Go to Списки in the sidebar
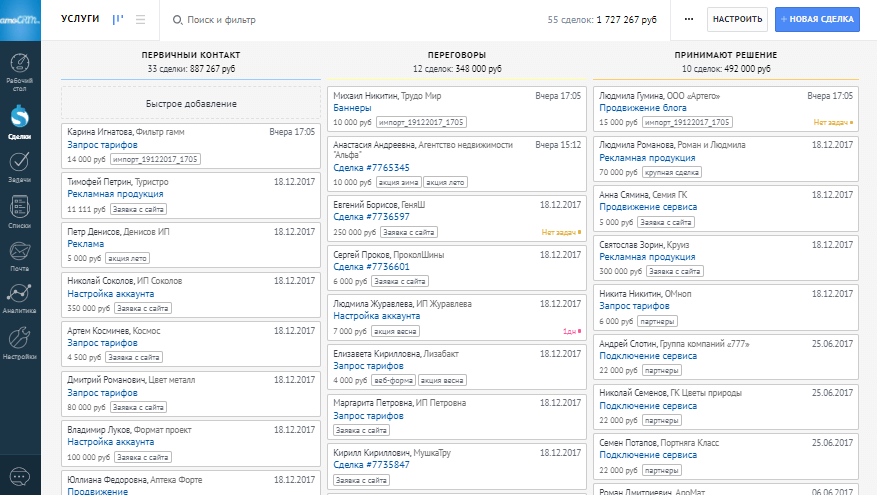Screen dimensions: 877x495 20,212
